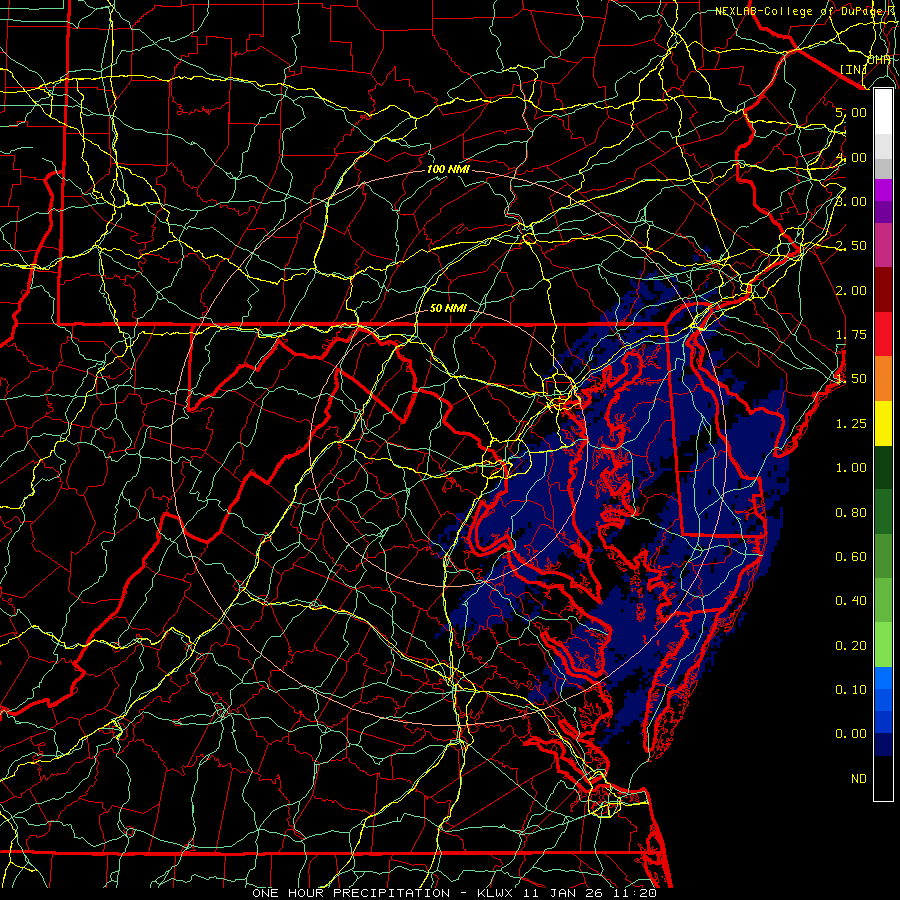900x900 pixels.
Task: Select the bright red 1.75 legend swatch
Action: point(883,334)
